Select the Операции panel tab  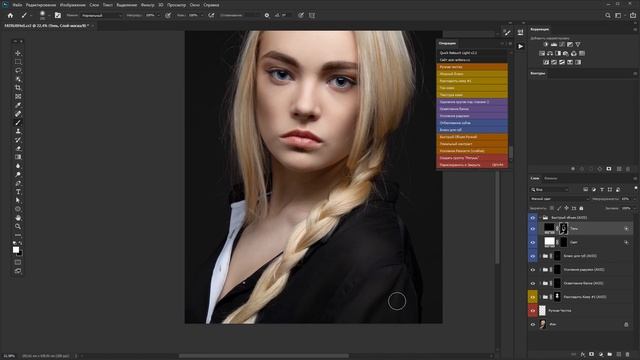coord(447,43)
